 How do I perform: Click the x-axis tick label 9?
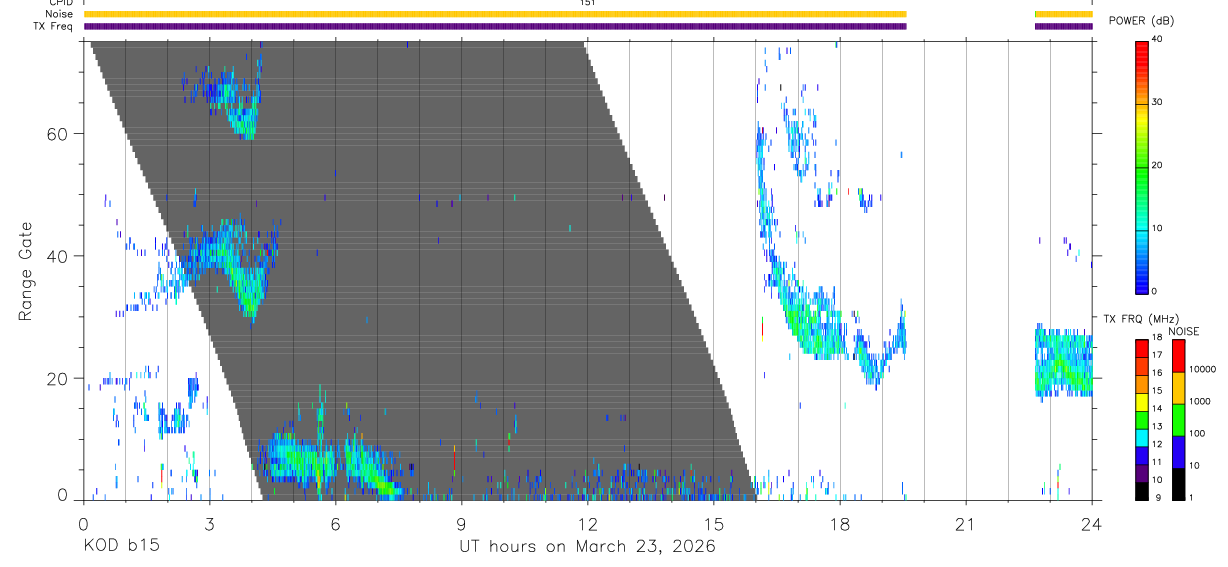461,522
